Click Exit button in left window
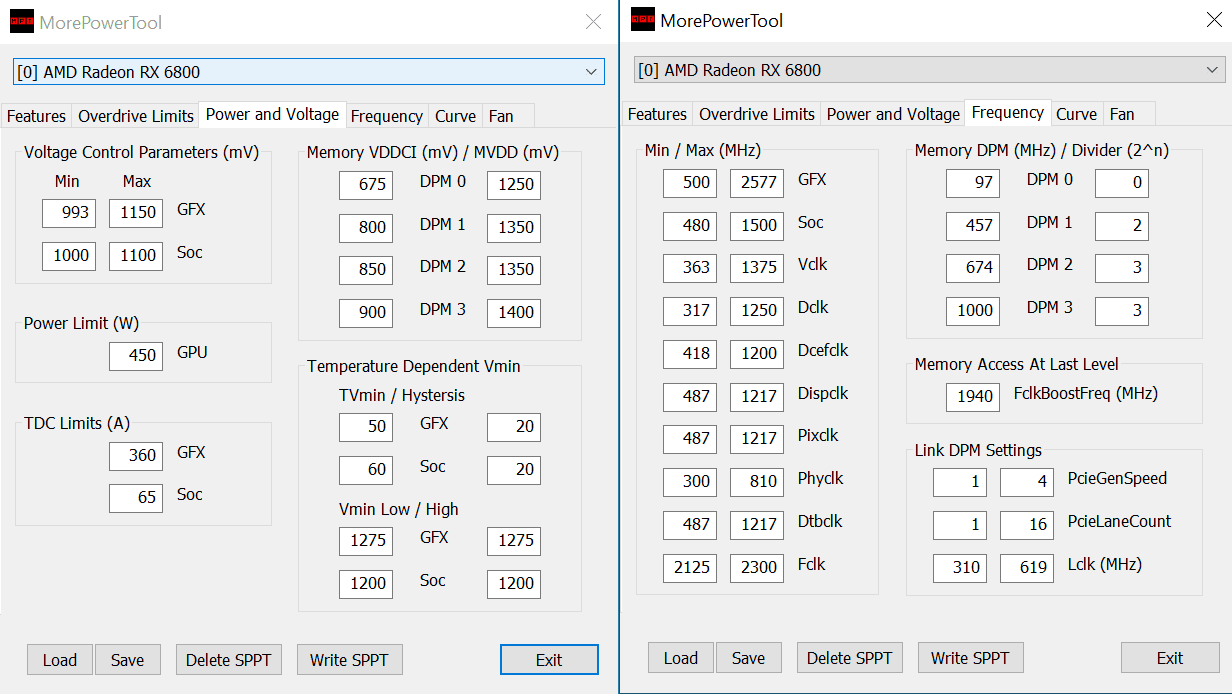Viewport: 1232px width, 694px height. pyautogui.click(x=549, y=660)
